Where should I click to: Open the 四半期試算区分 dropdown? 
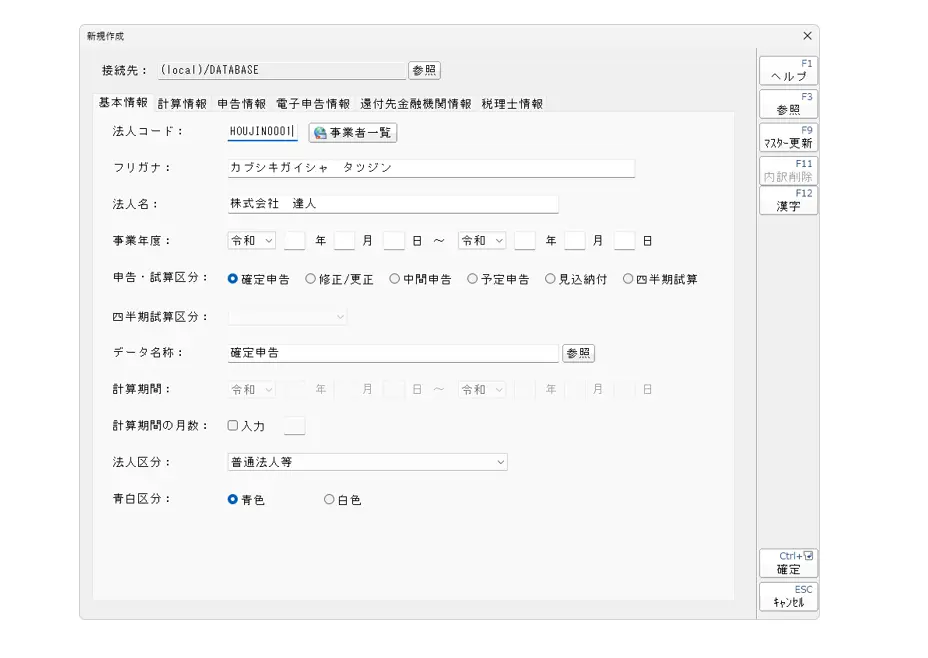point(287,317)
